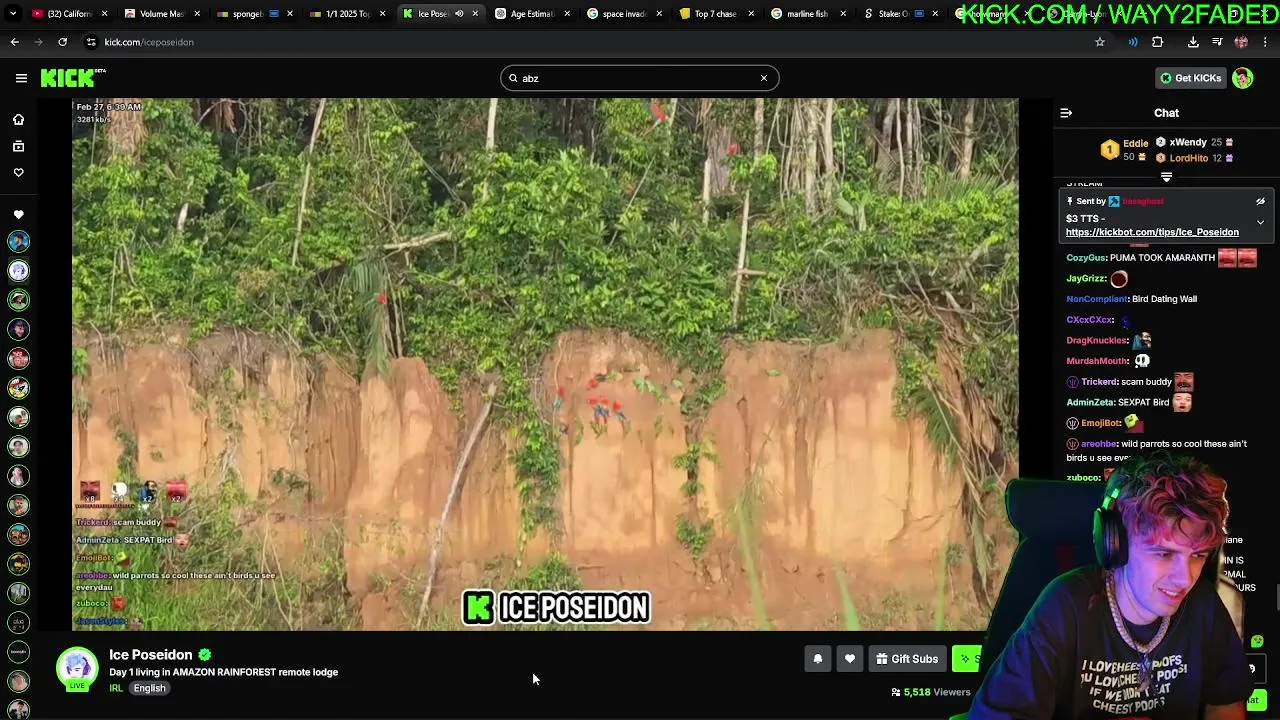This screenshot has height=720, width=1280.
Task: Click MurdahMouth username in chat
Action: [1097, 361]
